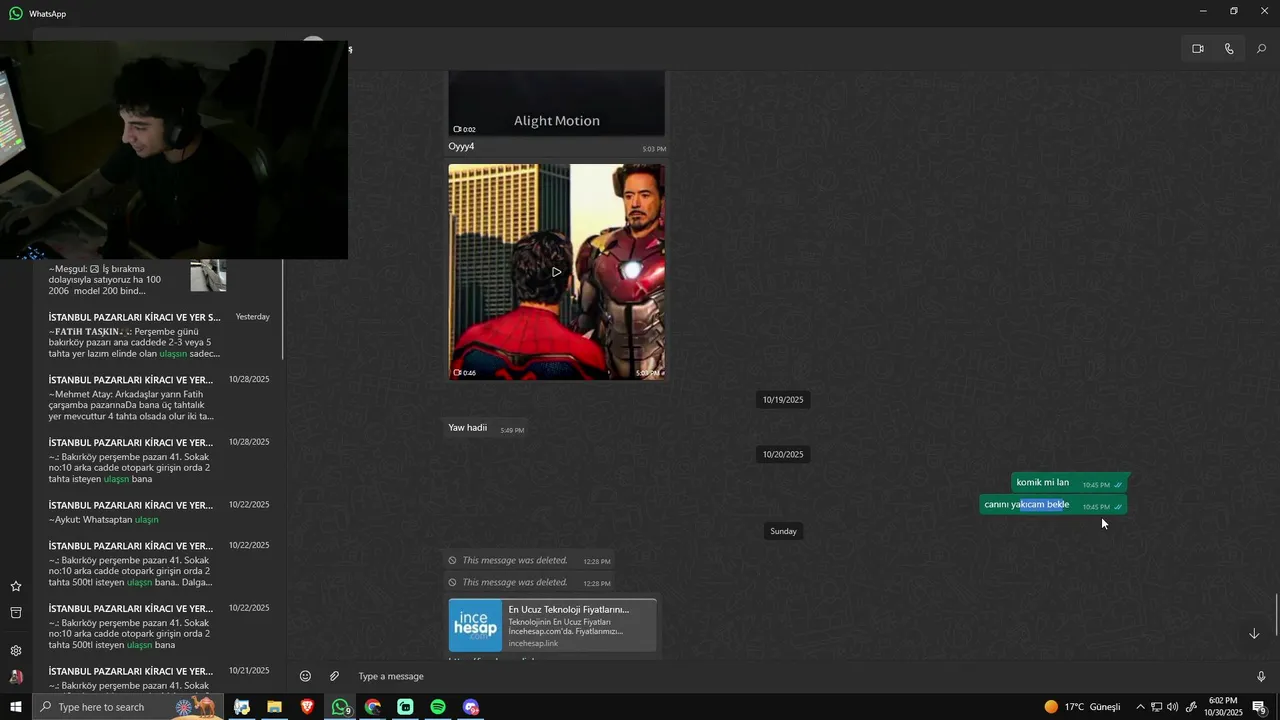
Task: Click the microphone voice message icon
Action: (x=1261, y=677)
